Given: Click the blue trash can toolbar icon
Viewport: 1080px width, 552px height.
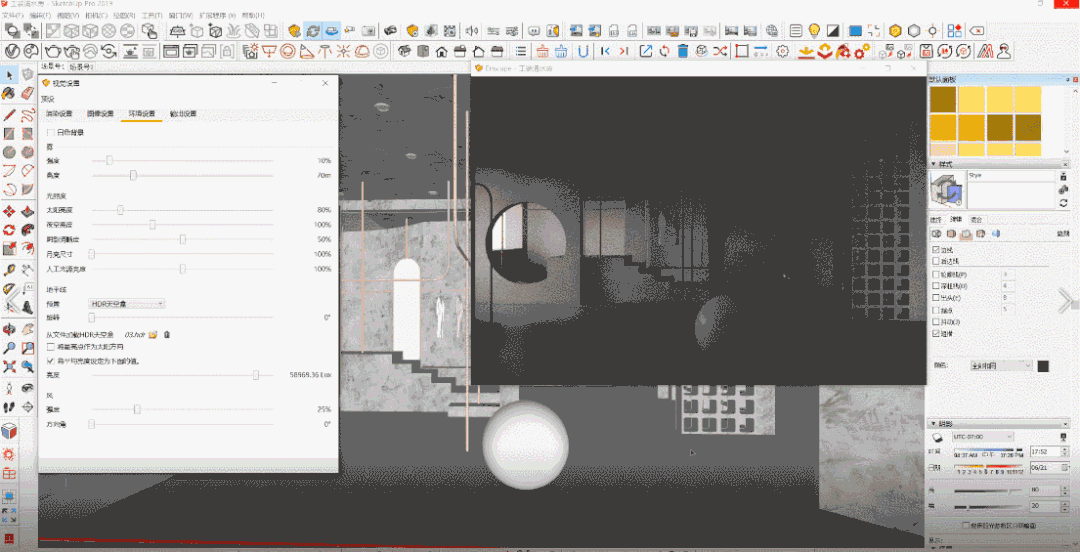Looking at the screenshot, I should (x=683, y=51).
